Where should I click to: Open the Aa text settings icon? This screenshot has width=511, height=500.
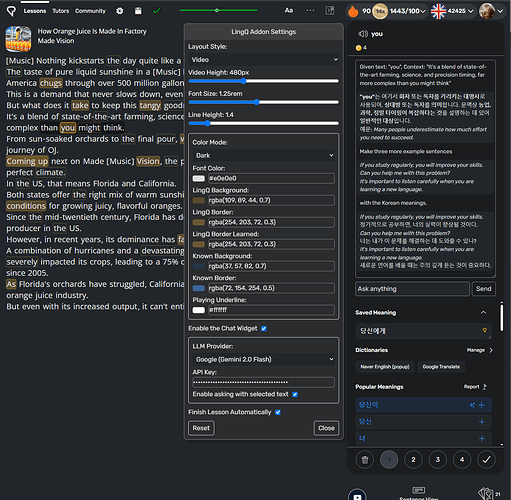pos(289,11)
